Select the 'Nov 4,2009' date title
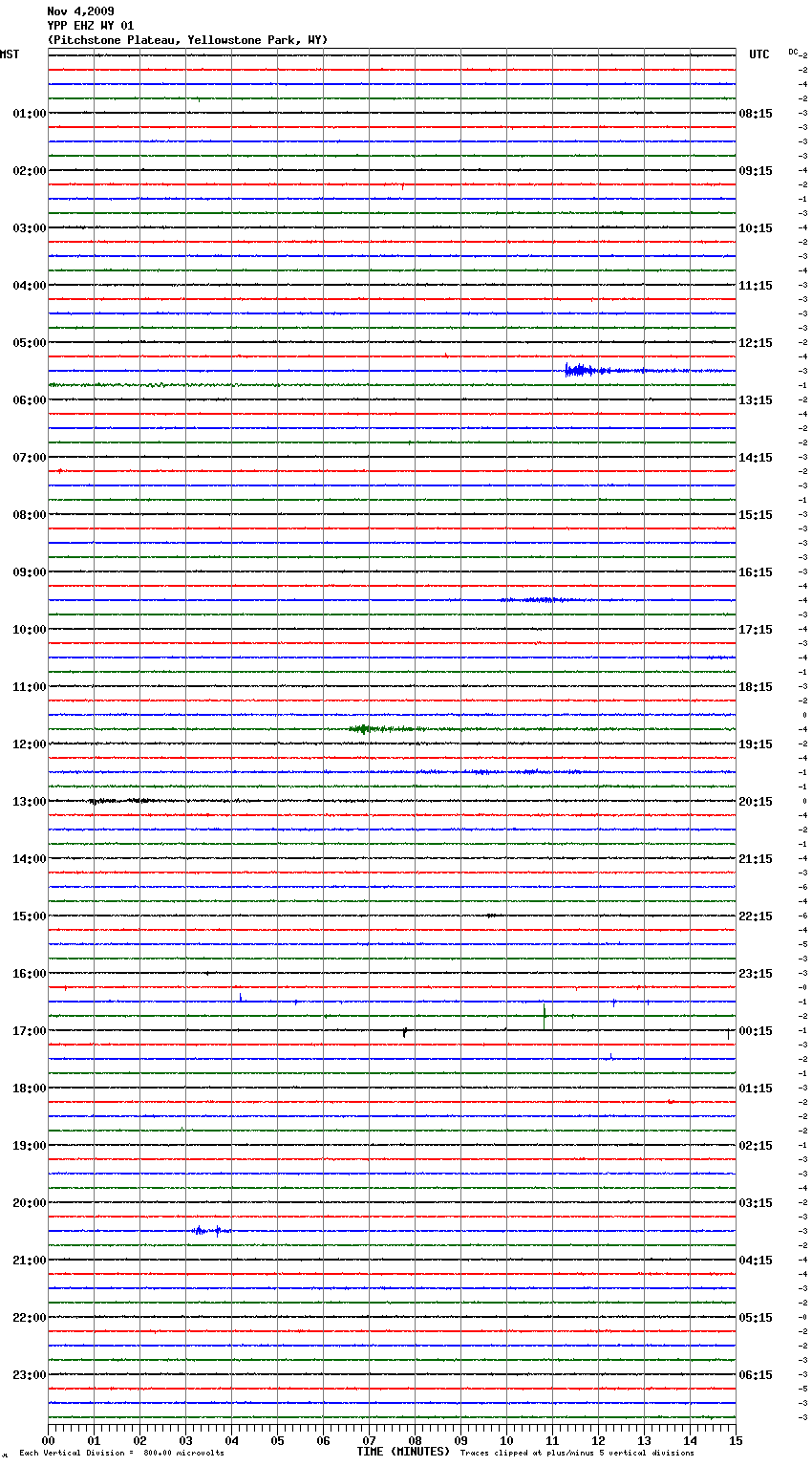Image resolution: width=812 pixels, height=1466 pixels. [x=80, y=11]
